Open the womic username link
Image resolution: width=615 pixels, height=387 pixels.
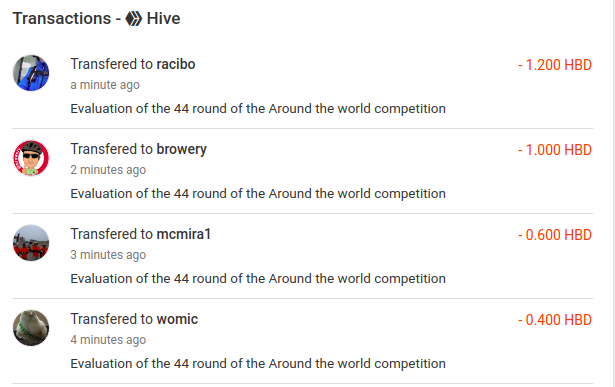tap(177, 319)
